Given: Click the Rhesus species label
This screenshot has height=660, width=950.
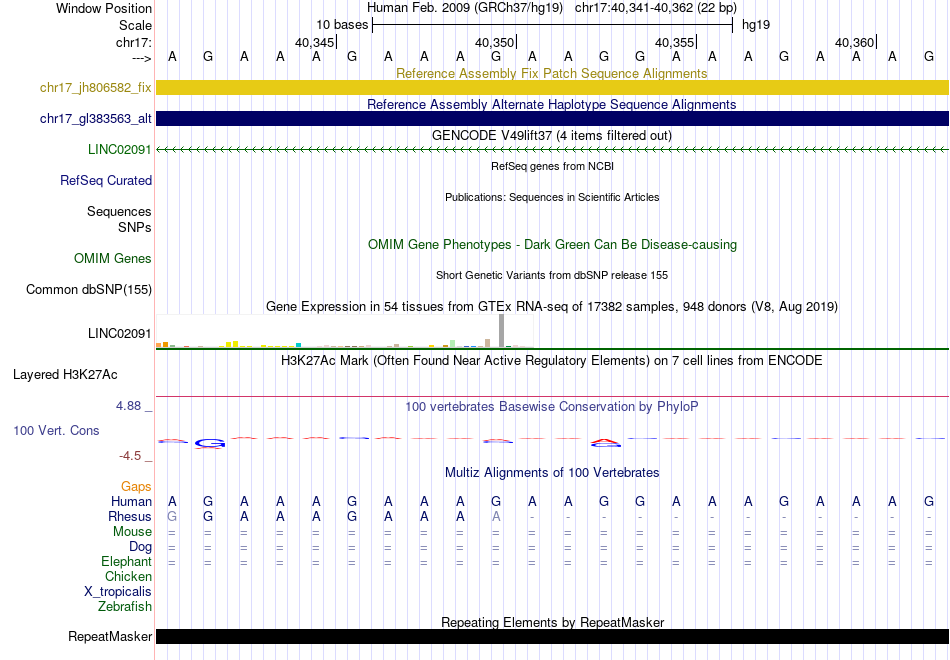Looking at the screenshot, I should tap(130, 516).
